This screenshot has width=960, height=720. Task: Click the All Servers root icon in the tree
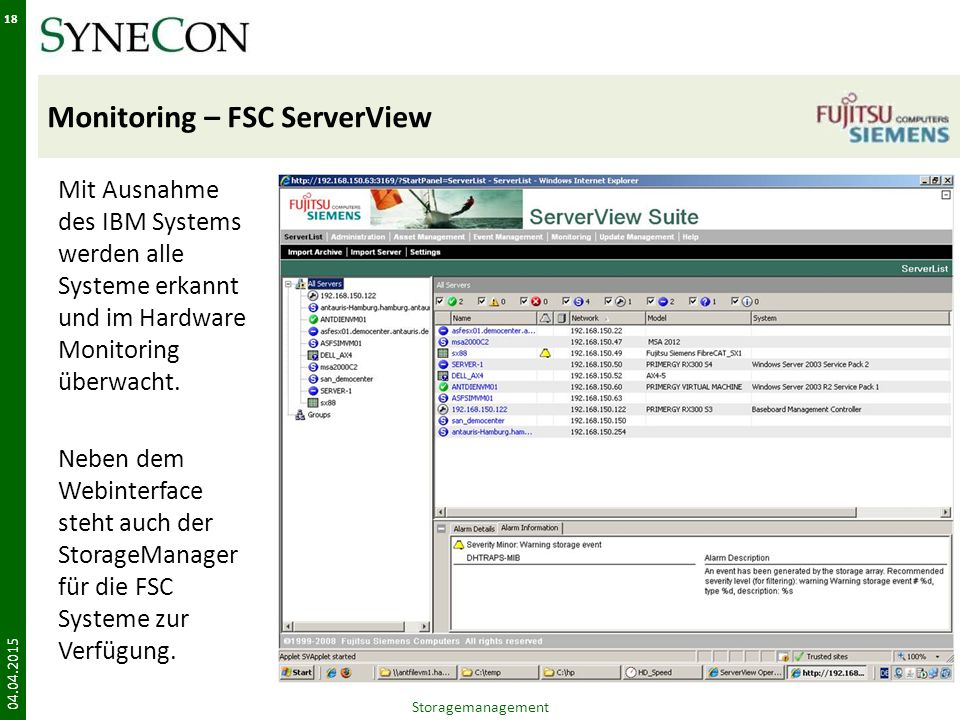click(x=300, y=284)
